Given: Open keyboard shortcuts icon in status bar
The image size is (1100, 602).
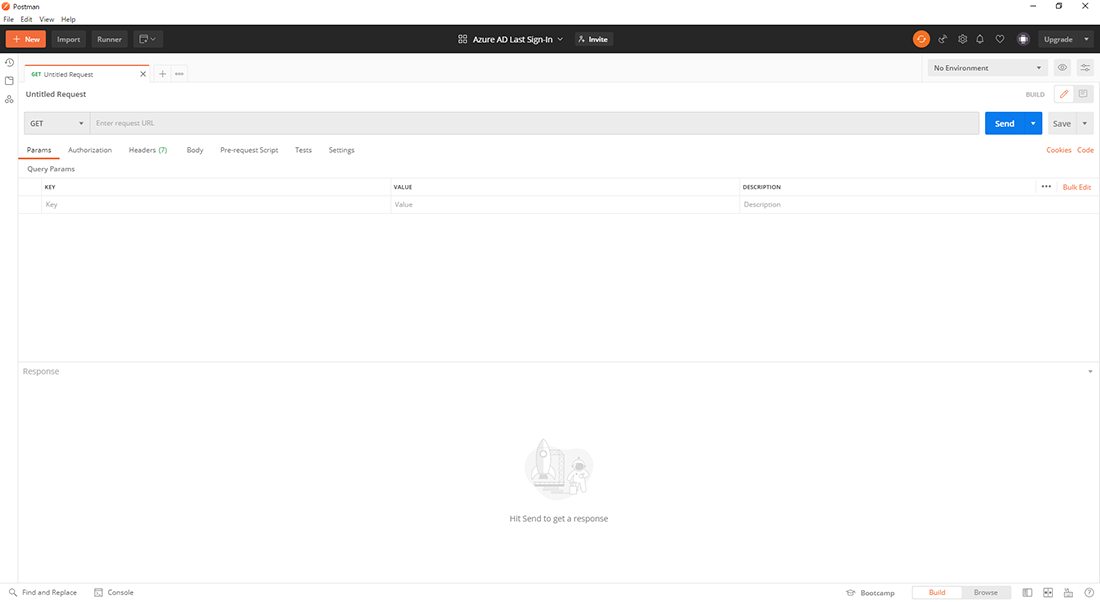Looking at the screenshot, I should click(1068, 593).
